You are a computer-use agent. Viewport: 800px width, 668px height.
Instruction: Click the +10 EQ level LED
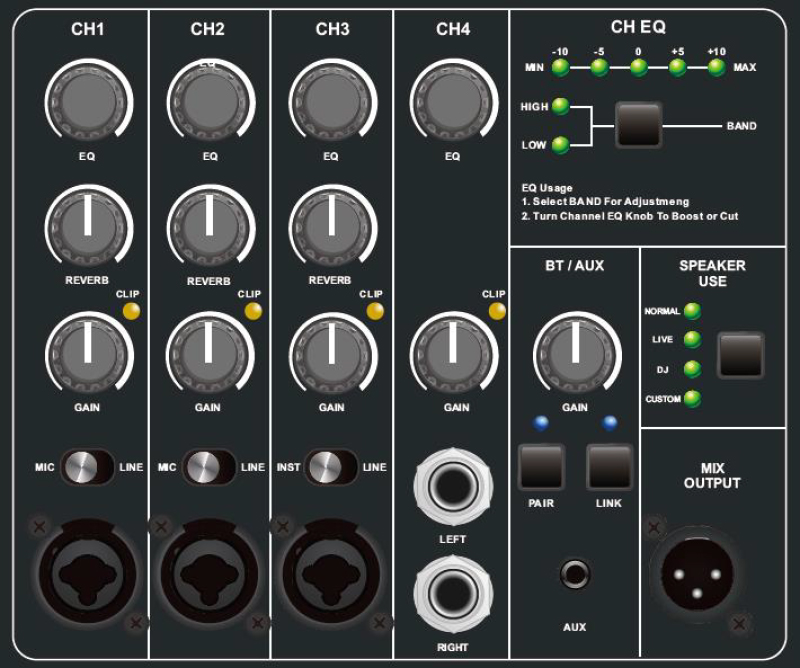pos(716,67)
